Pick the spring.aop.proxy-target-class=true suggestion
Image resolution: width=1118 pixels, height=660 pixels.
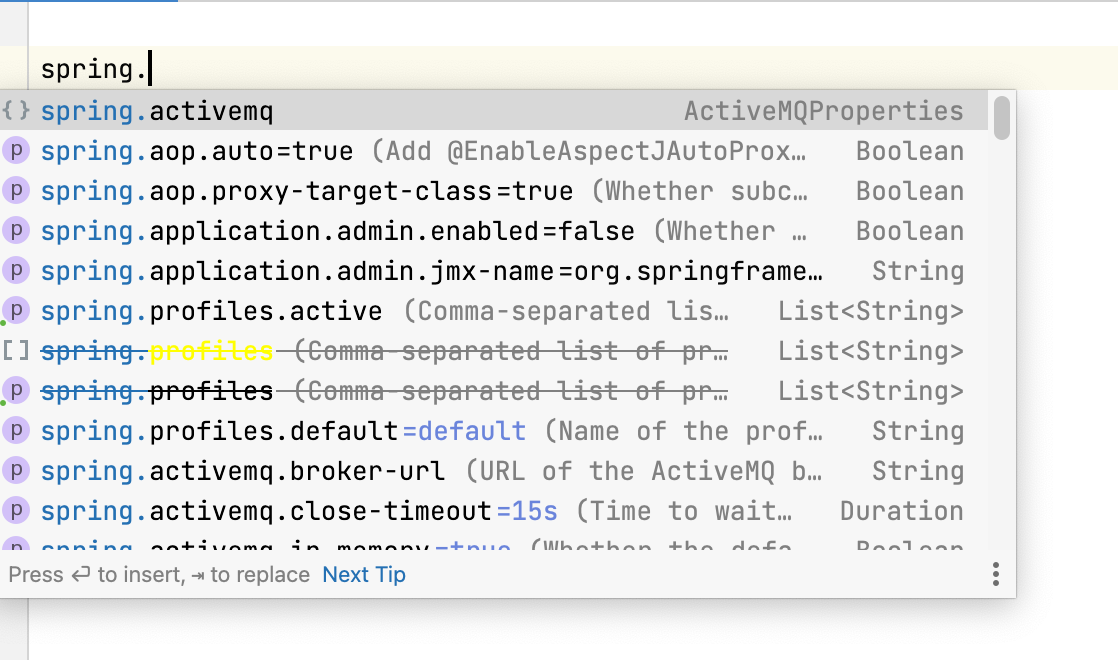[307, 192]
